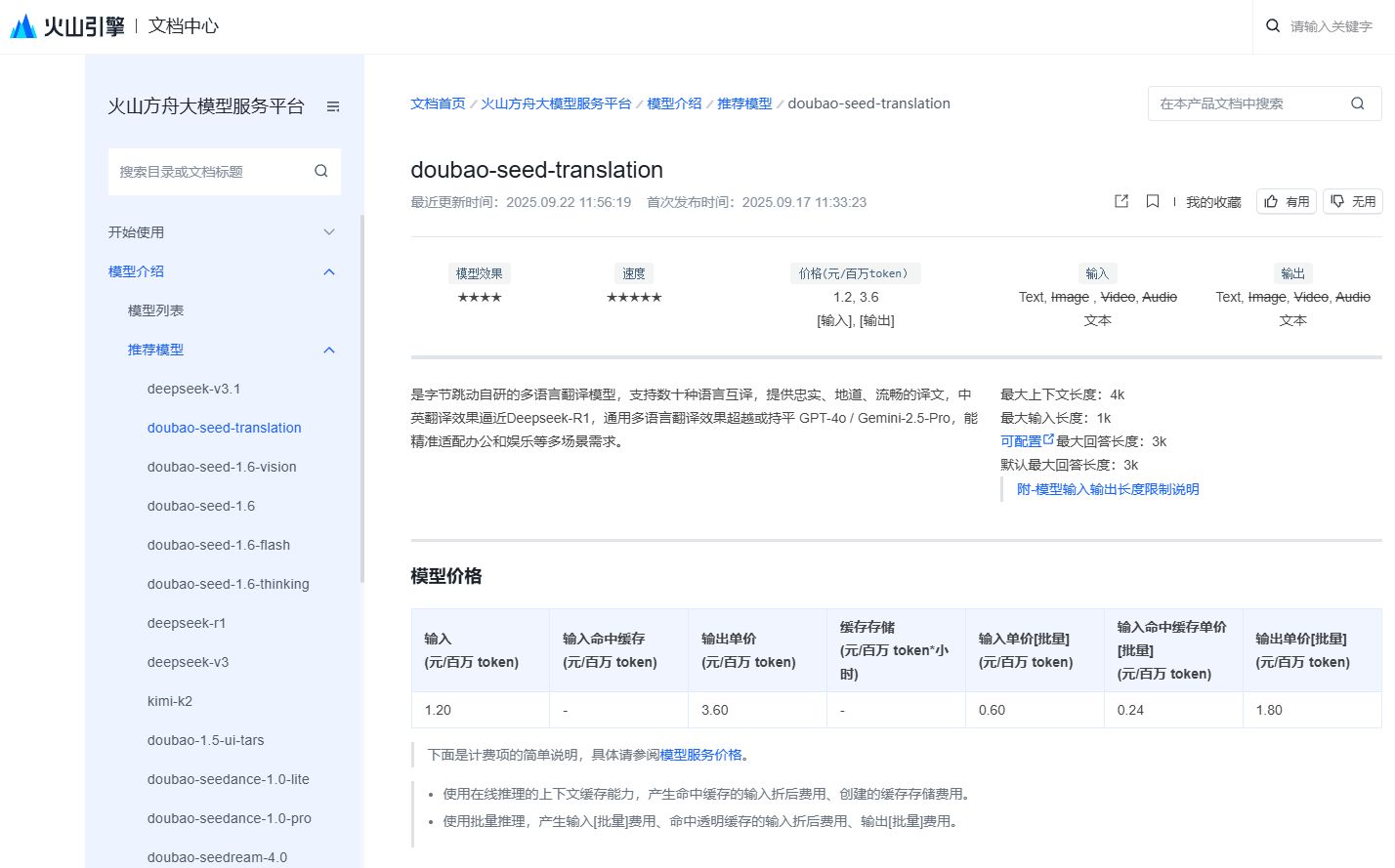Go to 文档首页 breadcrumb

[x=438, y=103]
